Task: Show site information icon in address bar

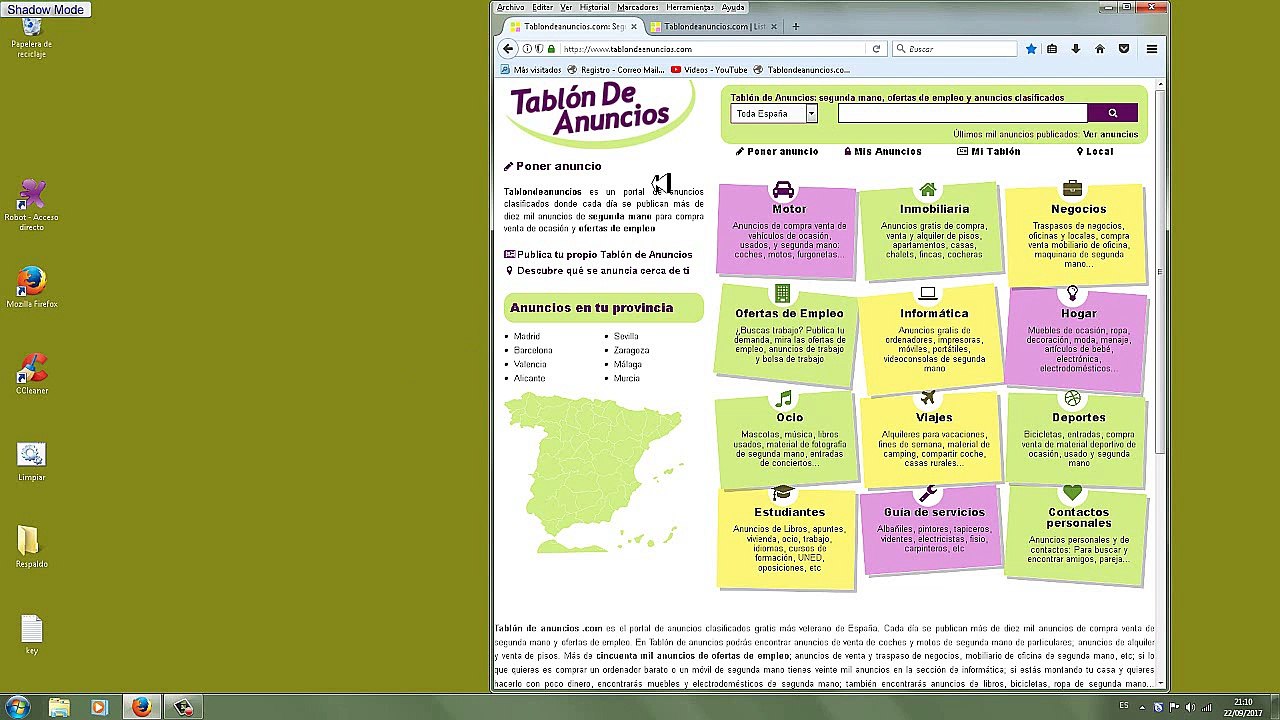Action: point(527,48)
